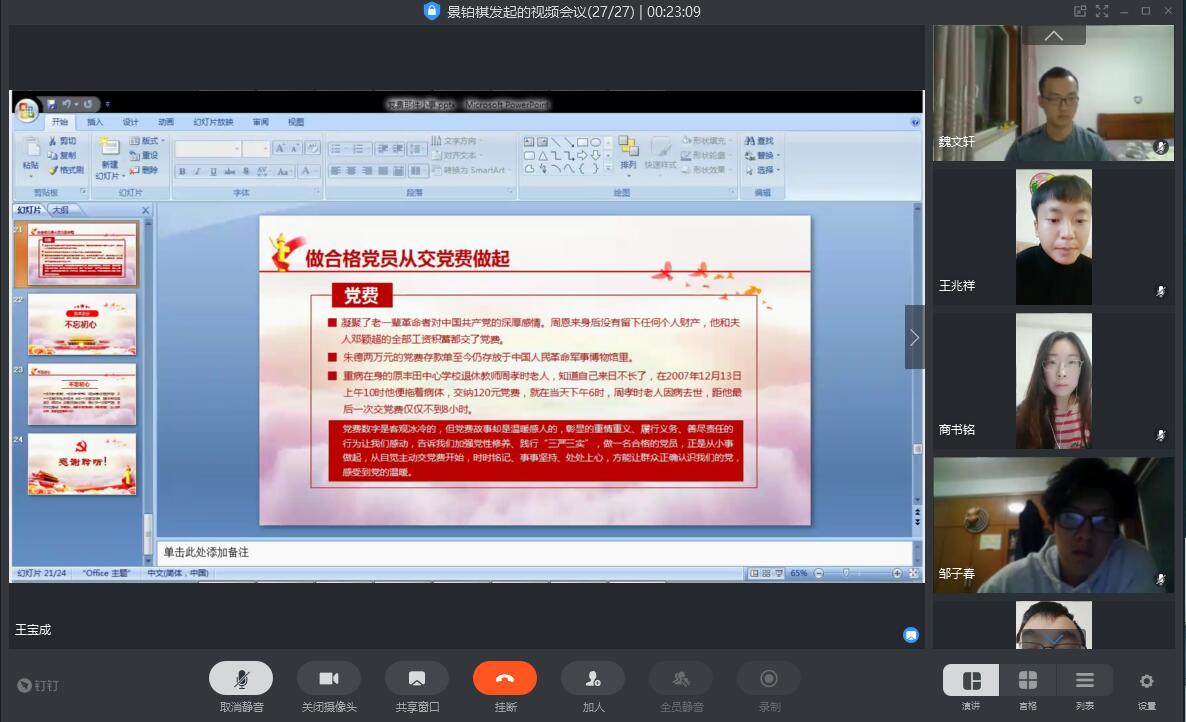Open the 设置 settings gear

[1146, 681]
